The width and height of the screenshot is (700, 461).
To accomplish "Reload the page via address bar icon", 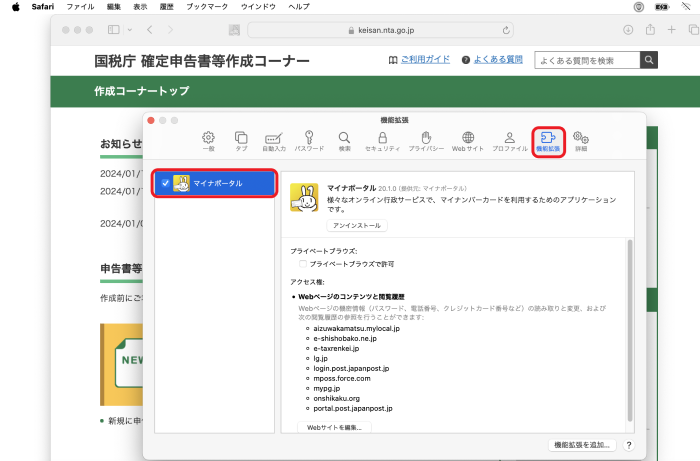I will (x=506, y=30).
